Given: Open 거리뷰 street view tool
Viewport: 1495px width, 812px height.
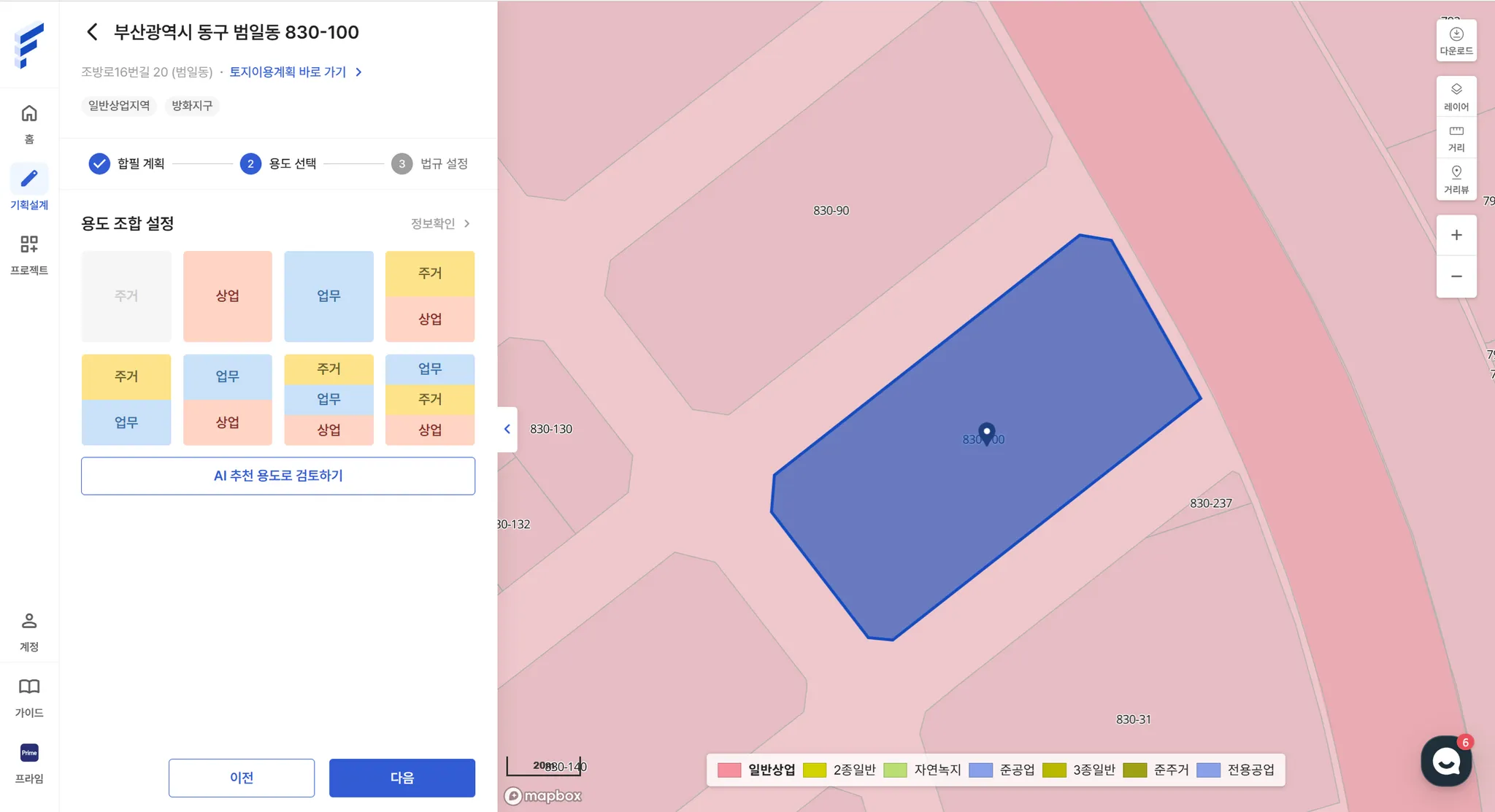Looking at the screenshot, I should point(1456,179).
